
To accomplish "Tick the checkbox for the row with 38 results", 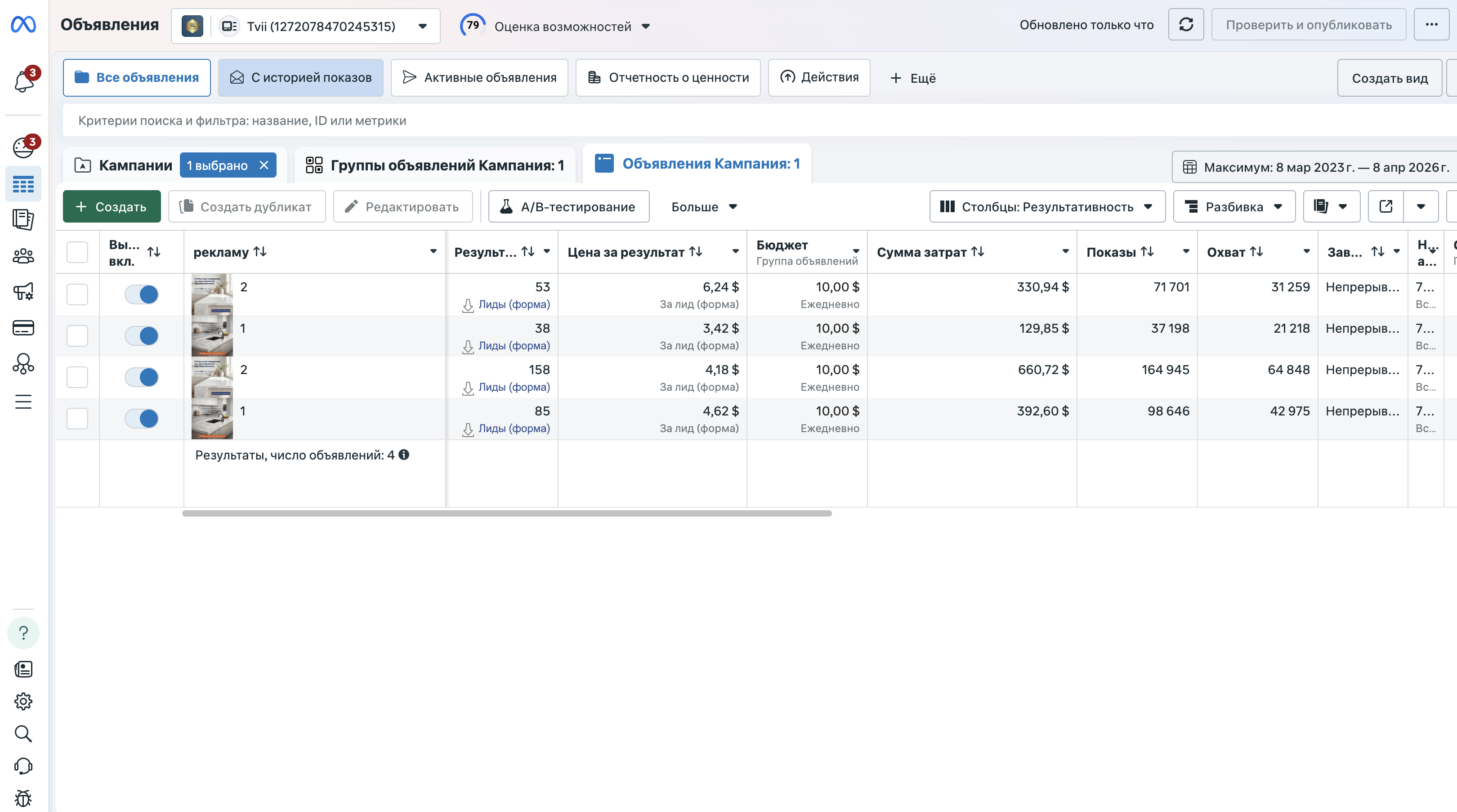I will 77,336.
